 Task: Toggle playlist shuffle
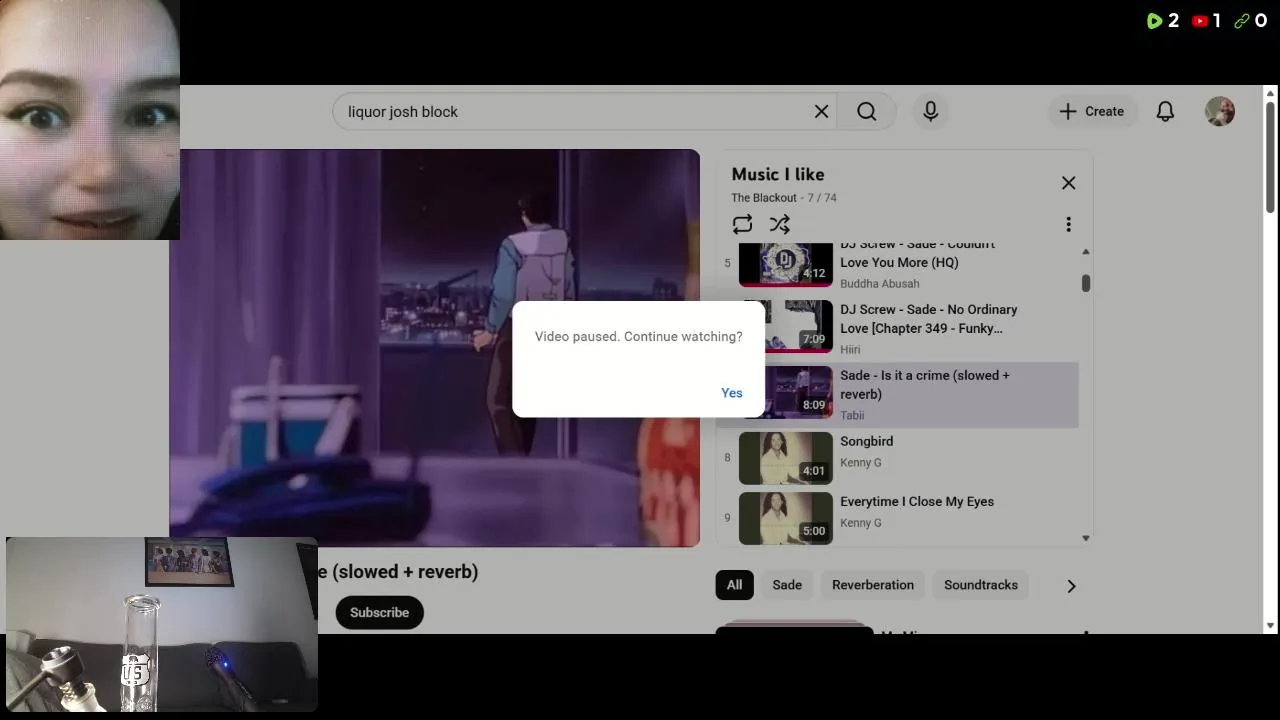780,224
